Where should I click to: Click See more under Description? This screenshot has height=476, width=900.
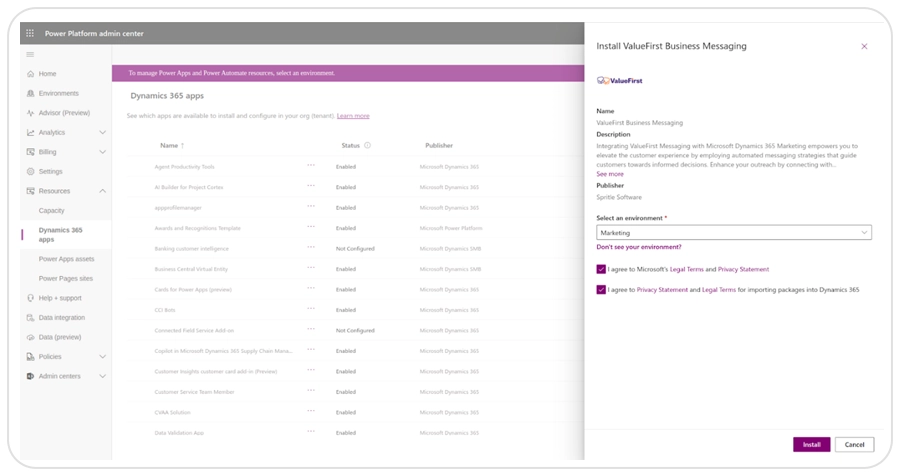pyautogui.click(x=610, y=174)
